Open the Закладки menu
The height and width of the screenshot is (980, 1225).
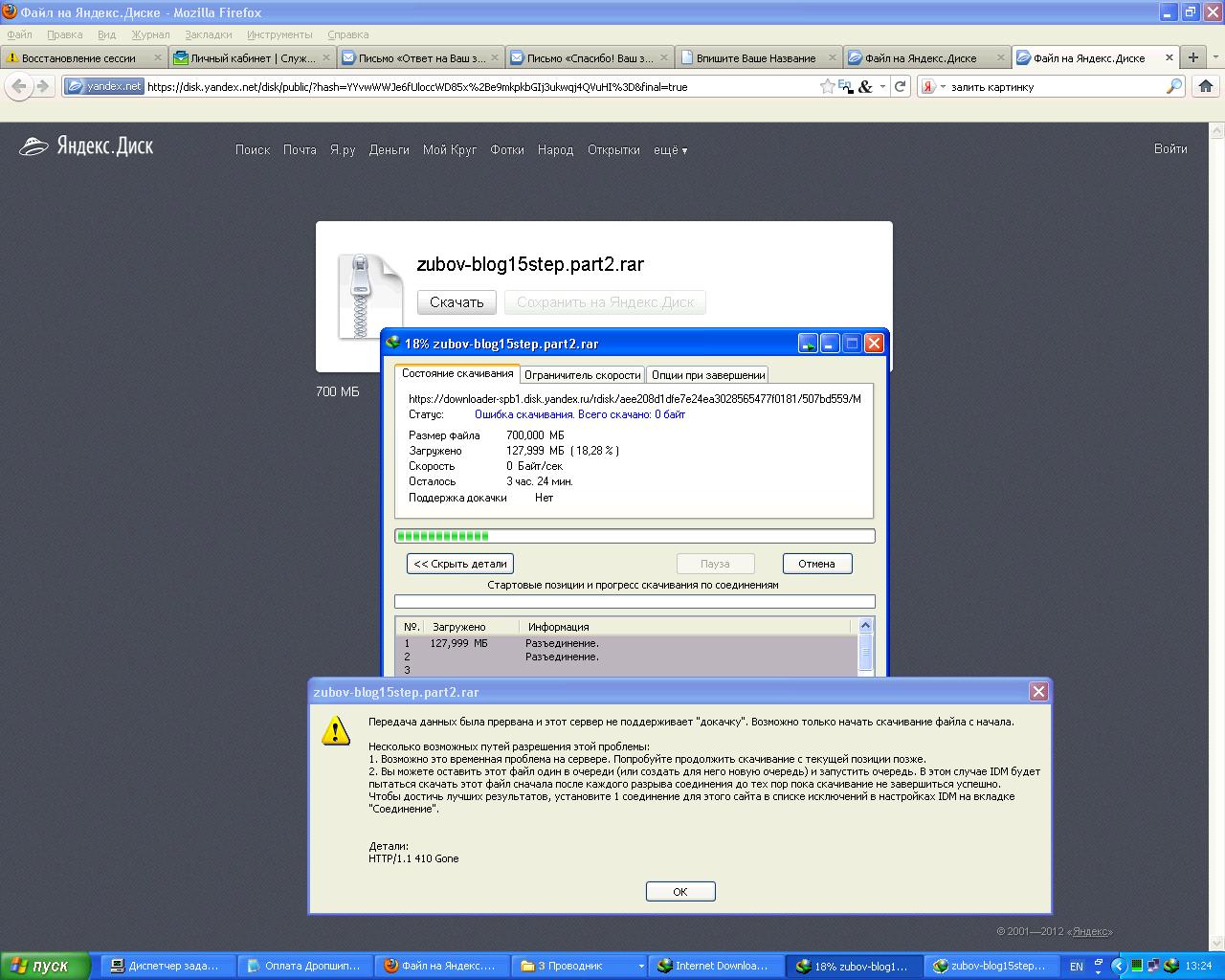coord(209,34)
